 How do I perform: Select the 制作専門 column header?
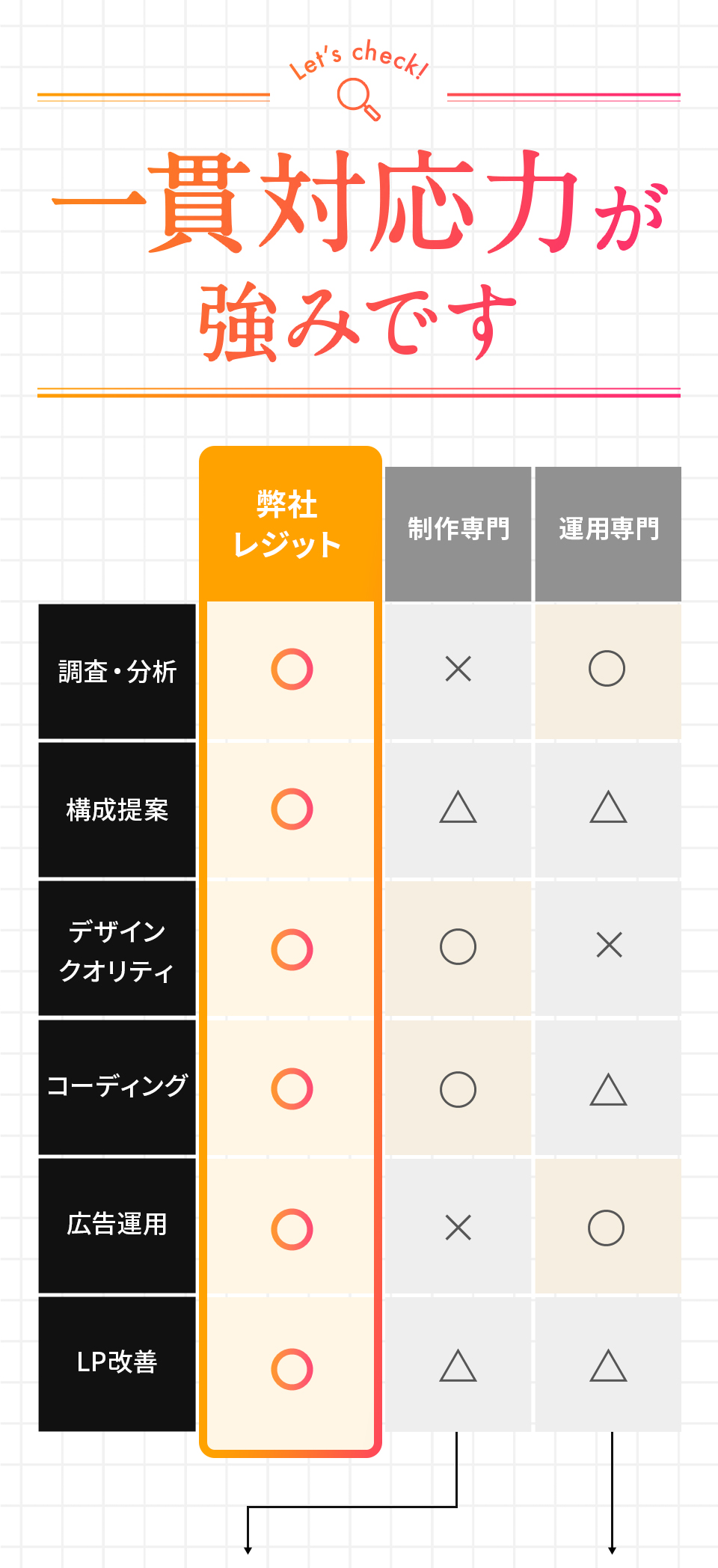[458, 534]
